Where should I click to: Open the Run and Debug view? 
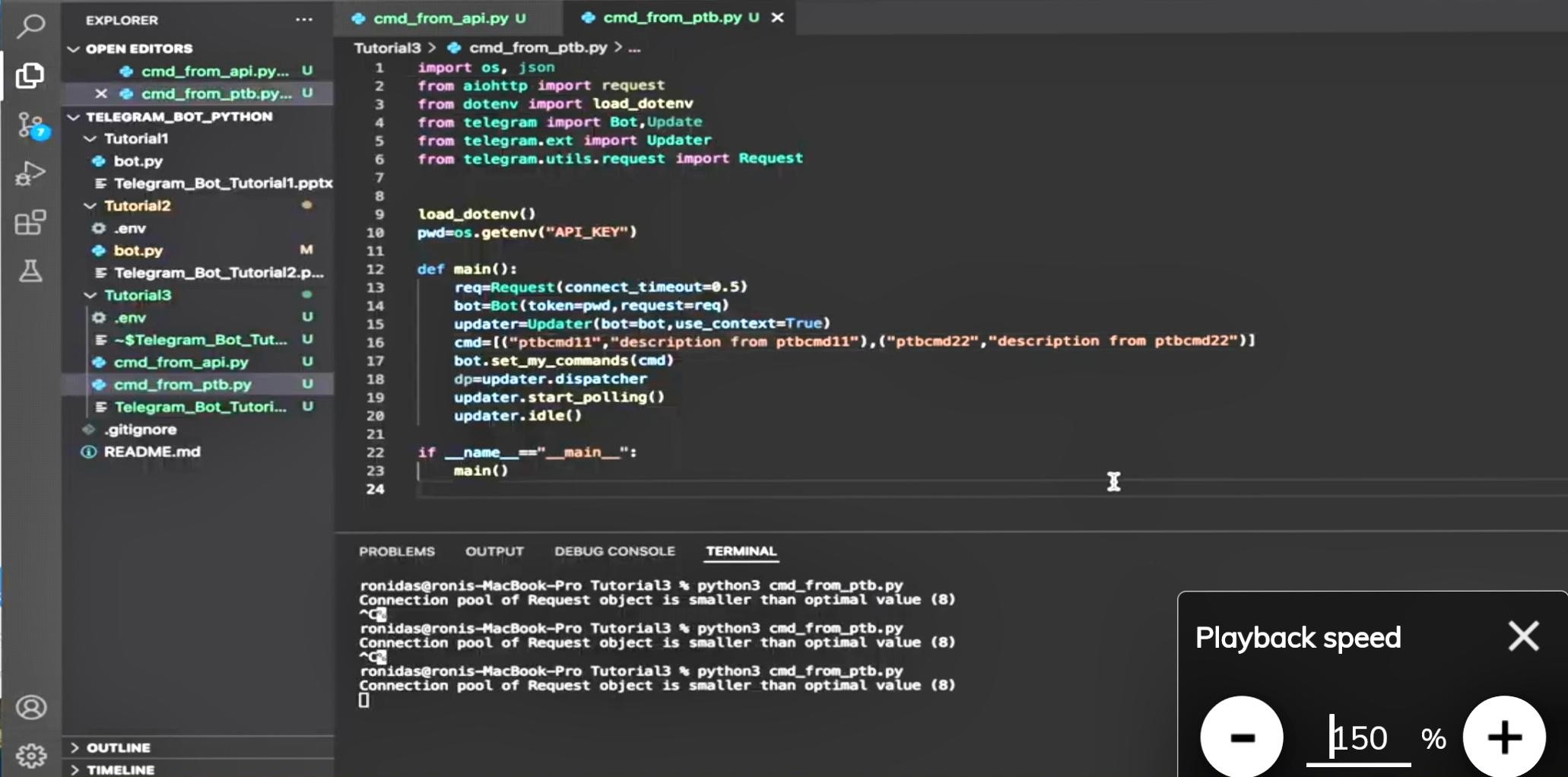click(30, 174)
